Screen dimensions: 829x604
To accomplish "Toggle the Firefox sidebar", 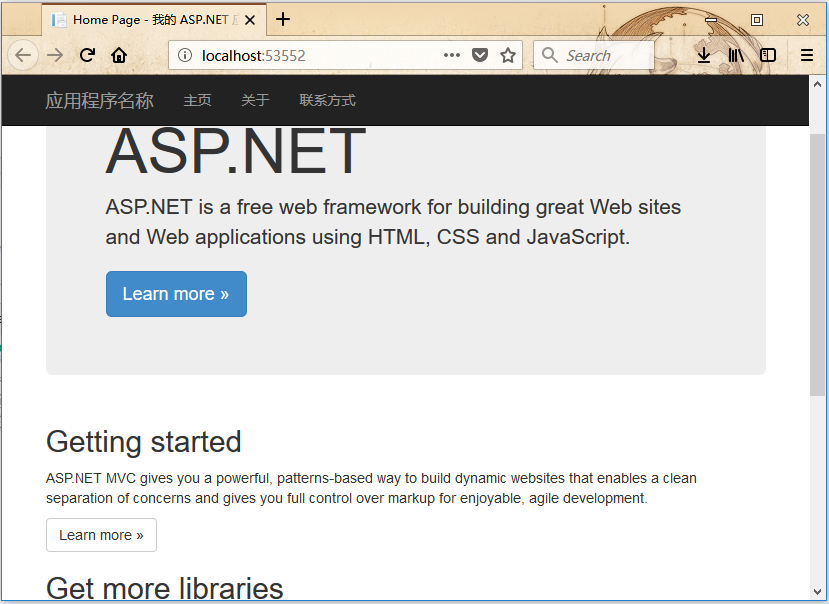I will click(768, 56).
